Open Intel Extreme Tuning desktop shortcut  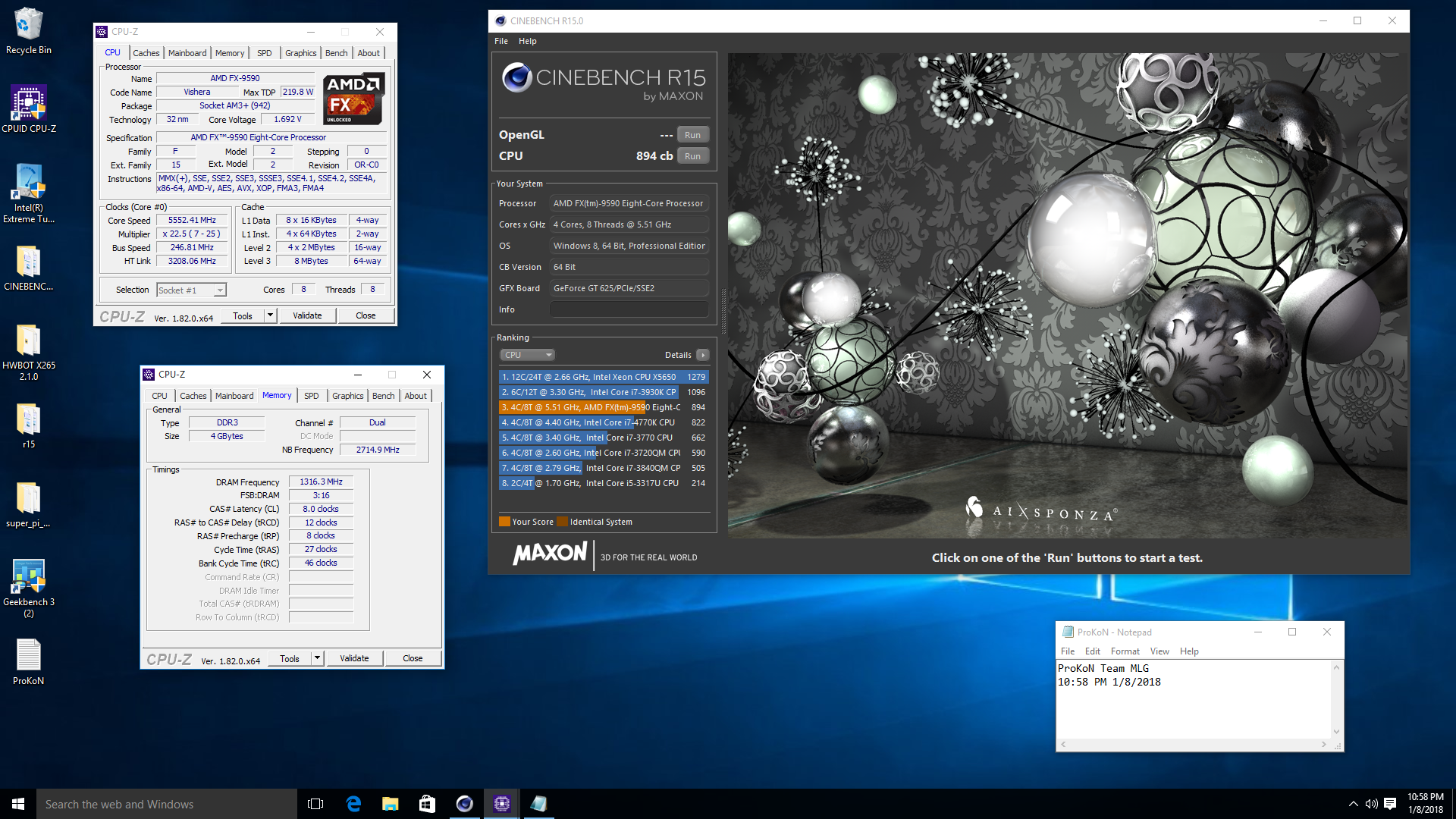tap(28, 193)
